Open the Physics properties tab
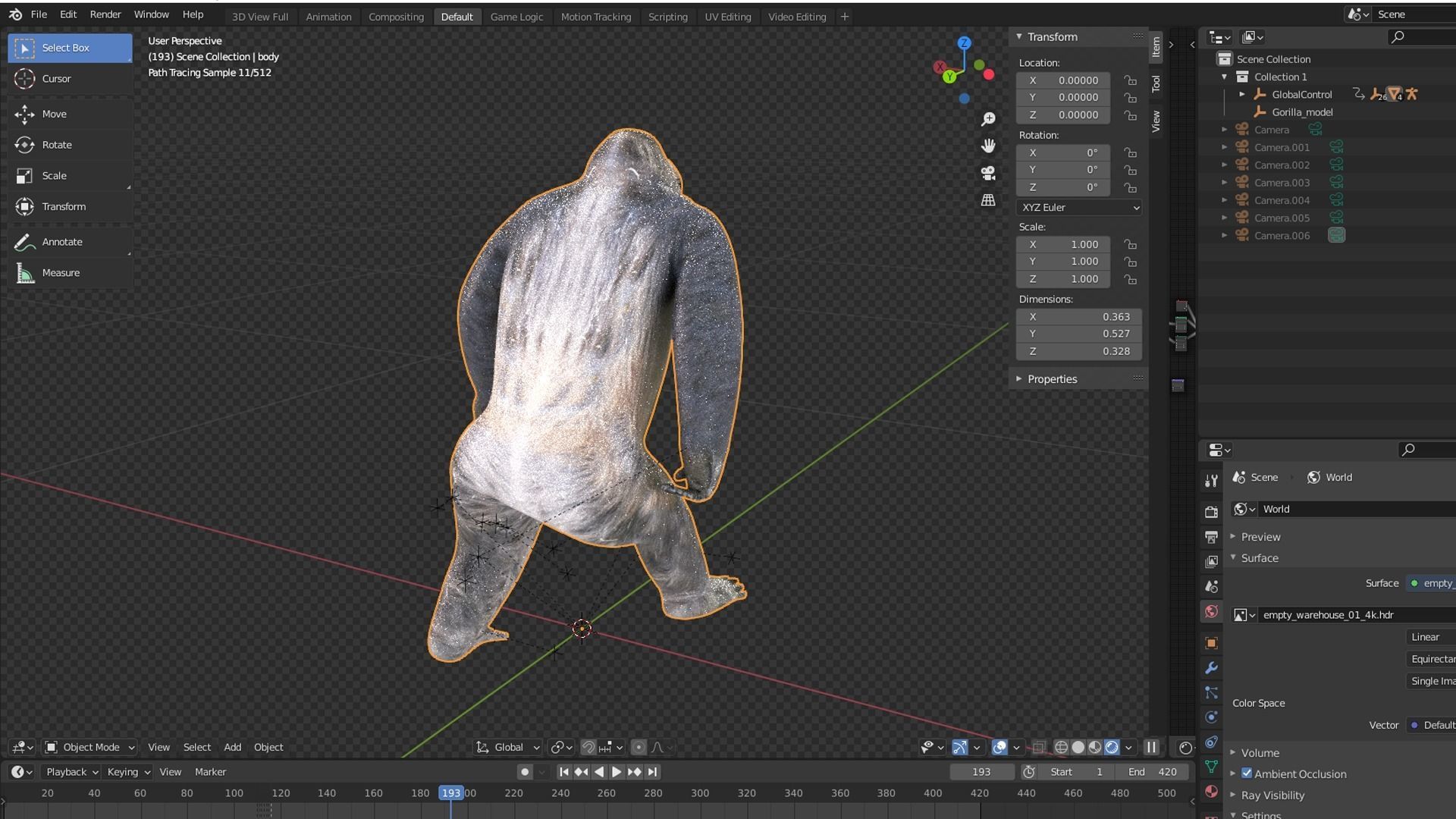1456x819 pixels. point(1211,717)
